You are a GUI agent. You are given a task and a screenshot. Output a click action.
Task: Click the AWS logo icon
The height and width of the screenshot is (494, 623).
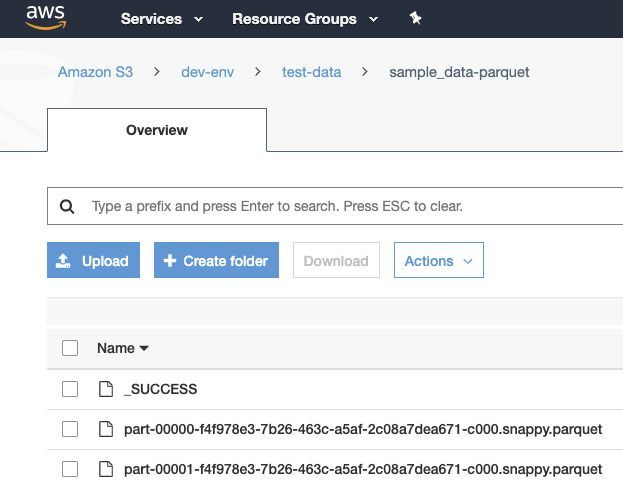point(46,18)
